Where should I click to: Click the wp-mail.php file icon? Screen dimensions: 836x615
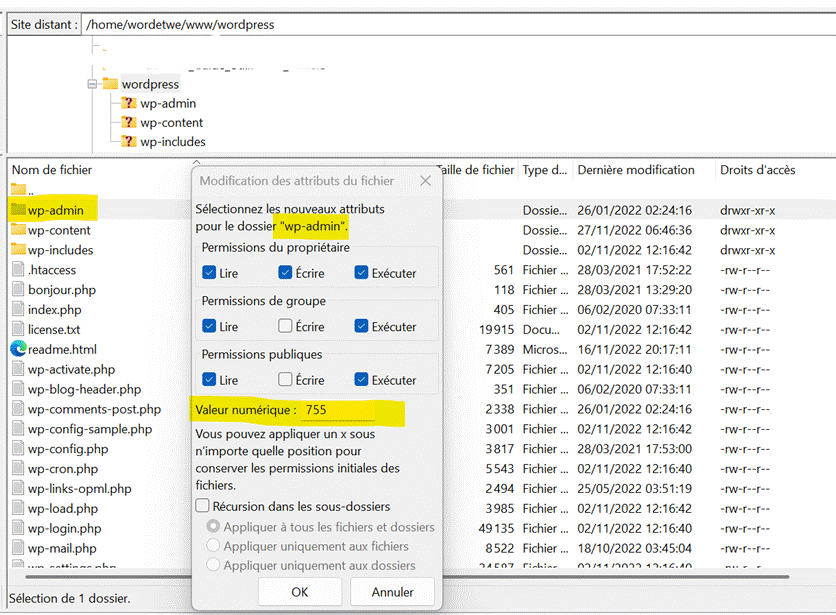18,548
